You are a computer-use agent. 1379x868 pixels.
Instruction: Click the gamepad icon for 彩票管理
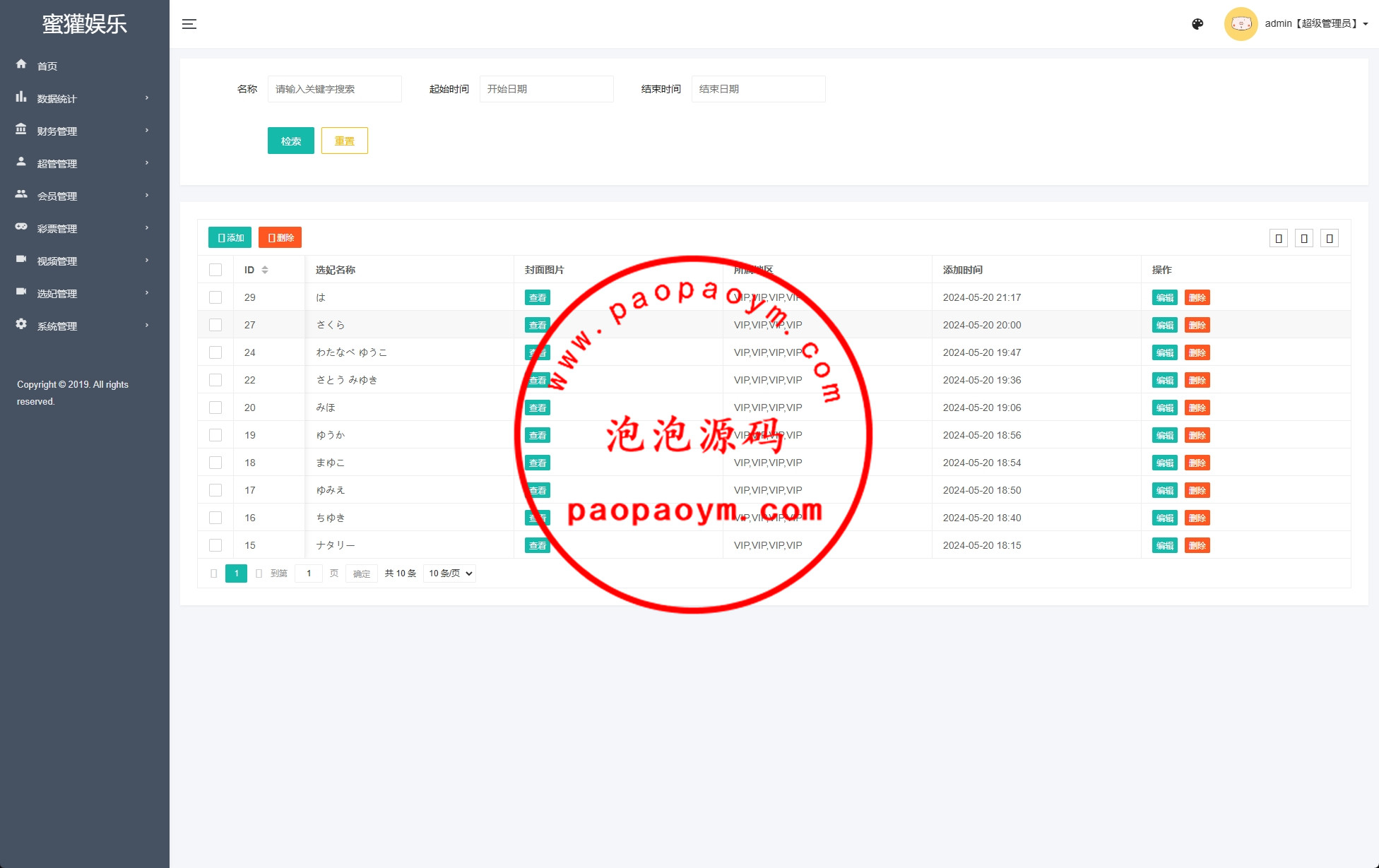[x=21, y=227]
